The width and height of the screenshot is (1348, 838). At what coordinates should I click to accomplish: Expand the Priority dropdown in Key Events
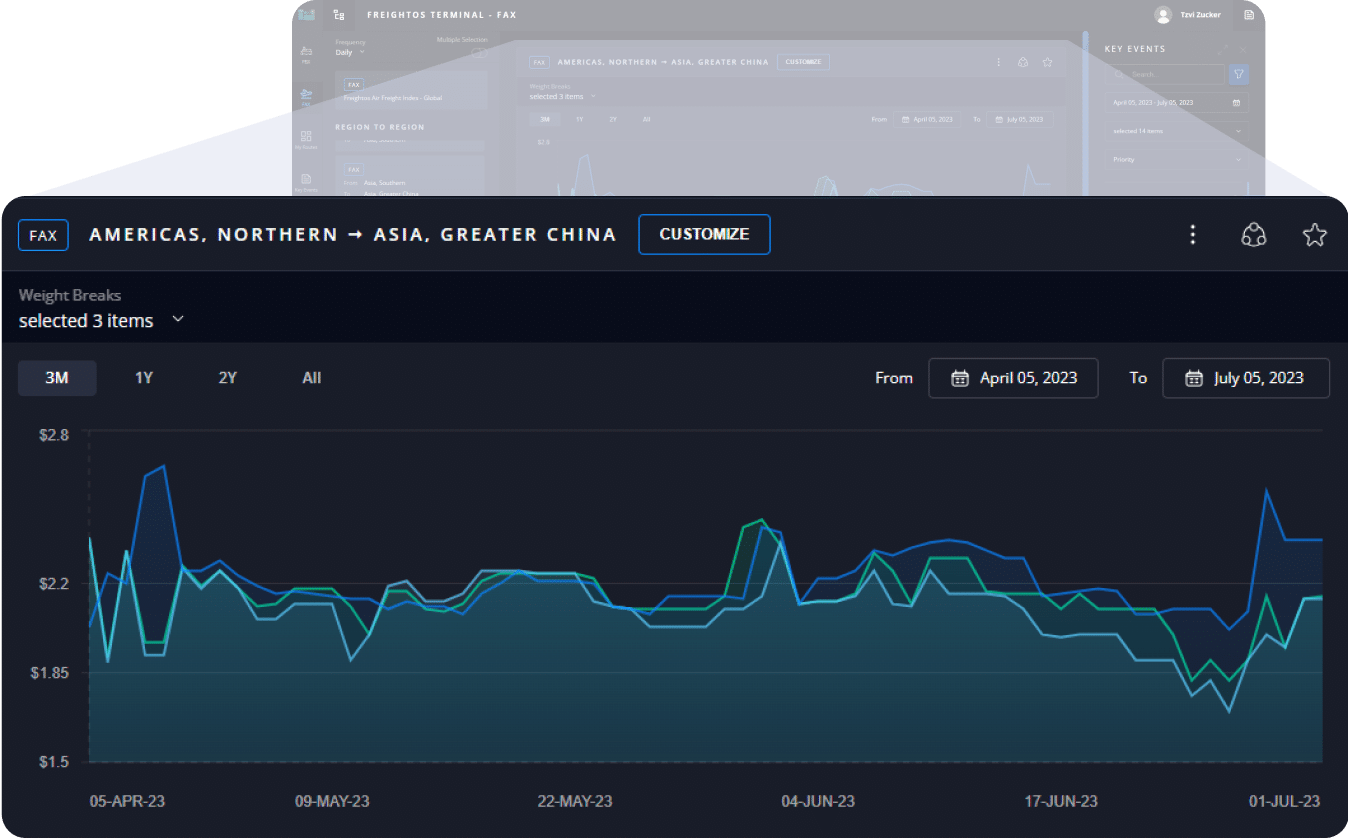coord(1177,159)
